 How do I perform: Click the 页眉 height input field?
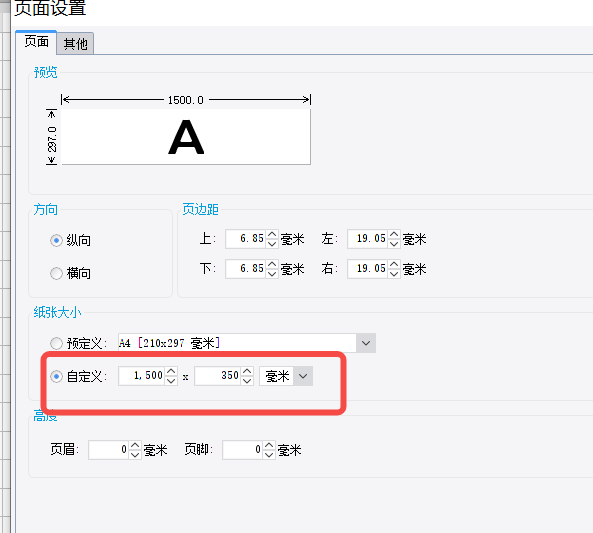coord(109,450)
